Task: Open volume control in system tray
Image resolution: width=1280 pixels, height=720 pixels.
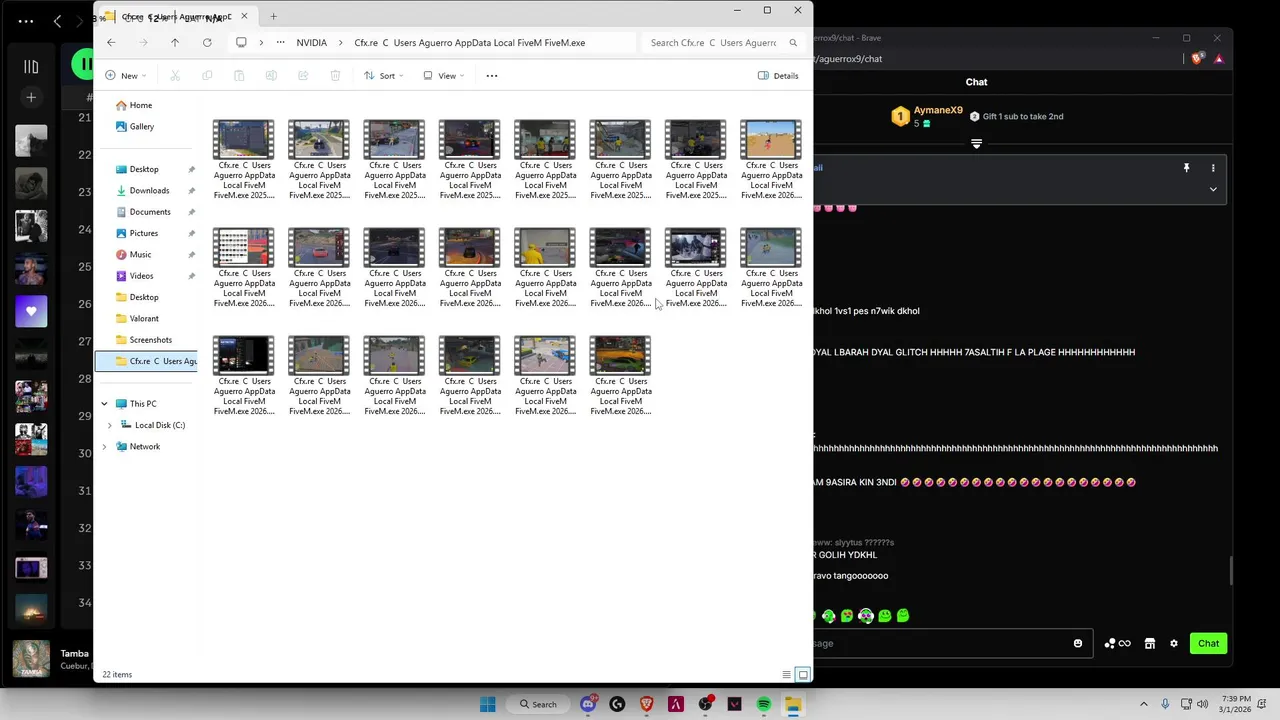Action: pyautogui.click(x=1202, y=704)
